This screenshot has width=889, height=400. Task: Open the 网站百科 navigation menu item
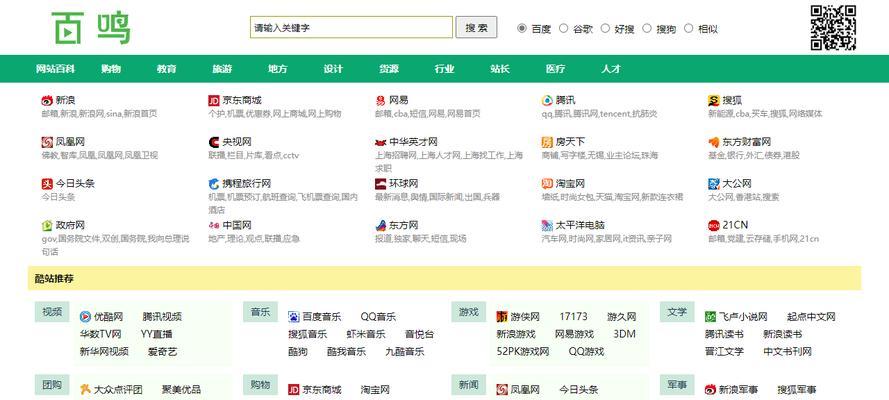click(55, 69)
